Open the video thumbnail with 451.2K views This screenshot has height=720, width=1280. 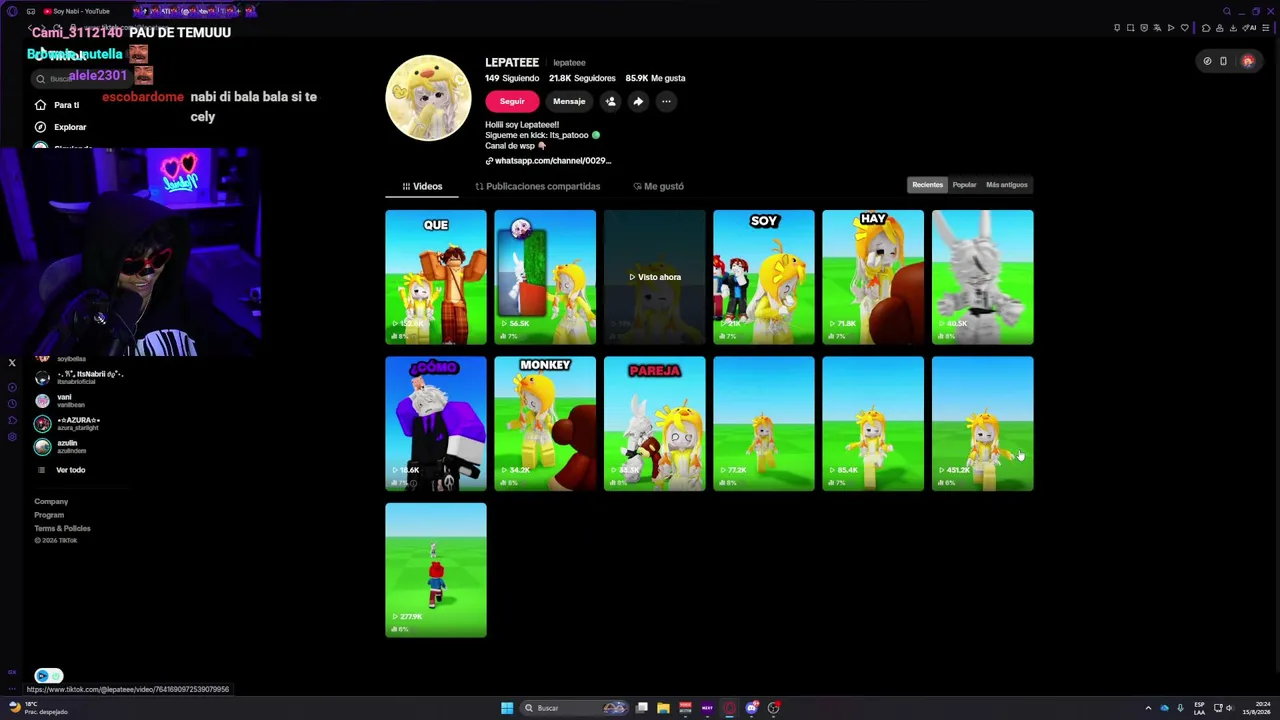click(x=983, y=424)
